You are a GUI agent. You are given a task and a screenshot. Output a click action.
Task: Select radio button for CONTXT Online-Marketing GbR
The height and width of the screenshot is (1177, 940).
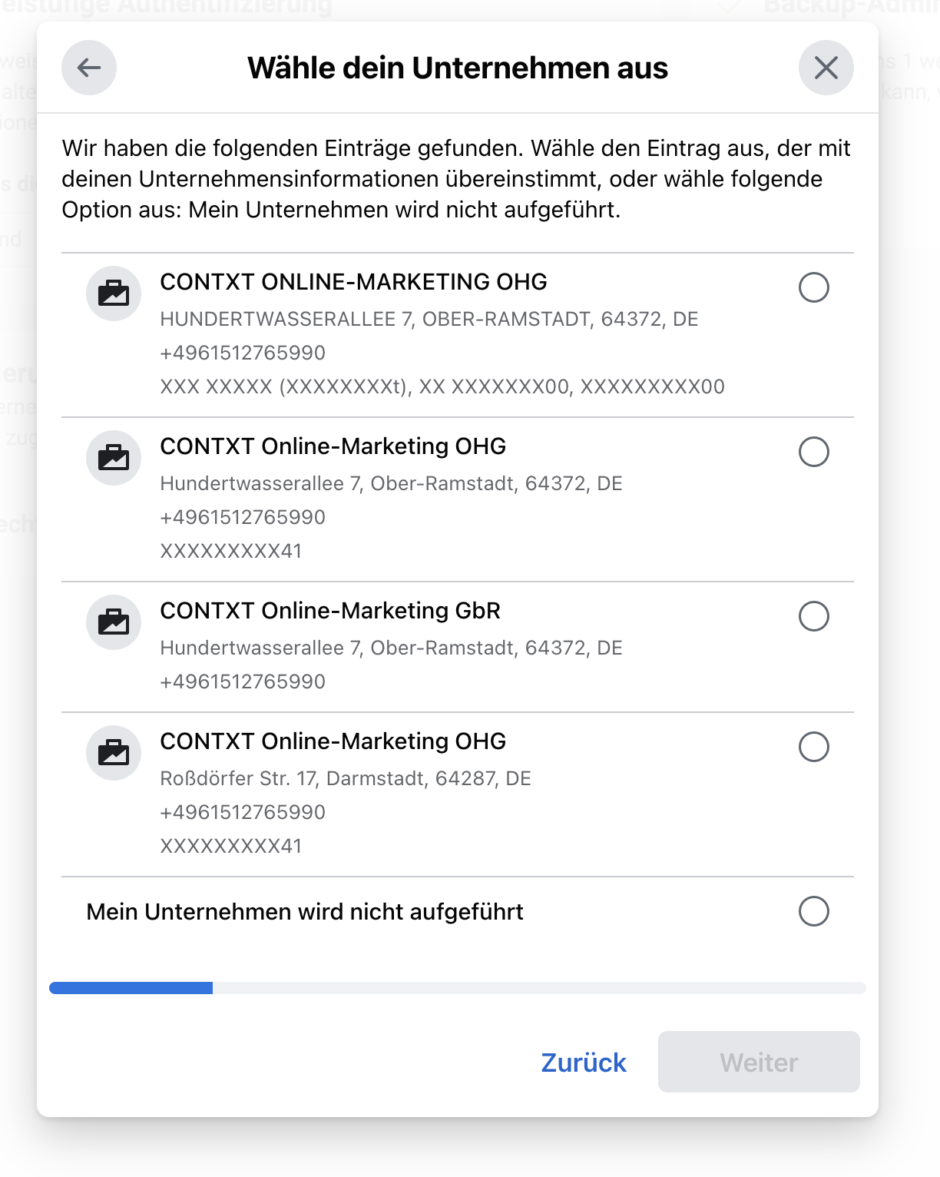point(814,616)
